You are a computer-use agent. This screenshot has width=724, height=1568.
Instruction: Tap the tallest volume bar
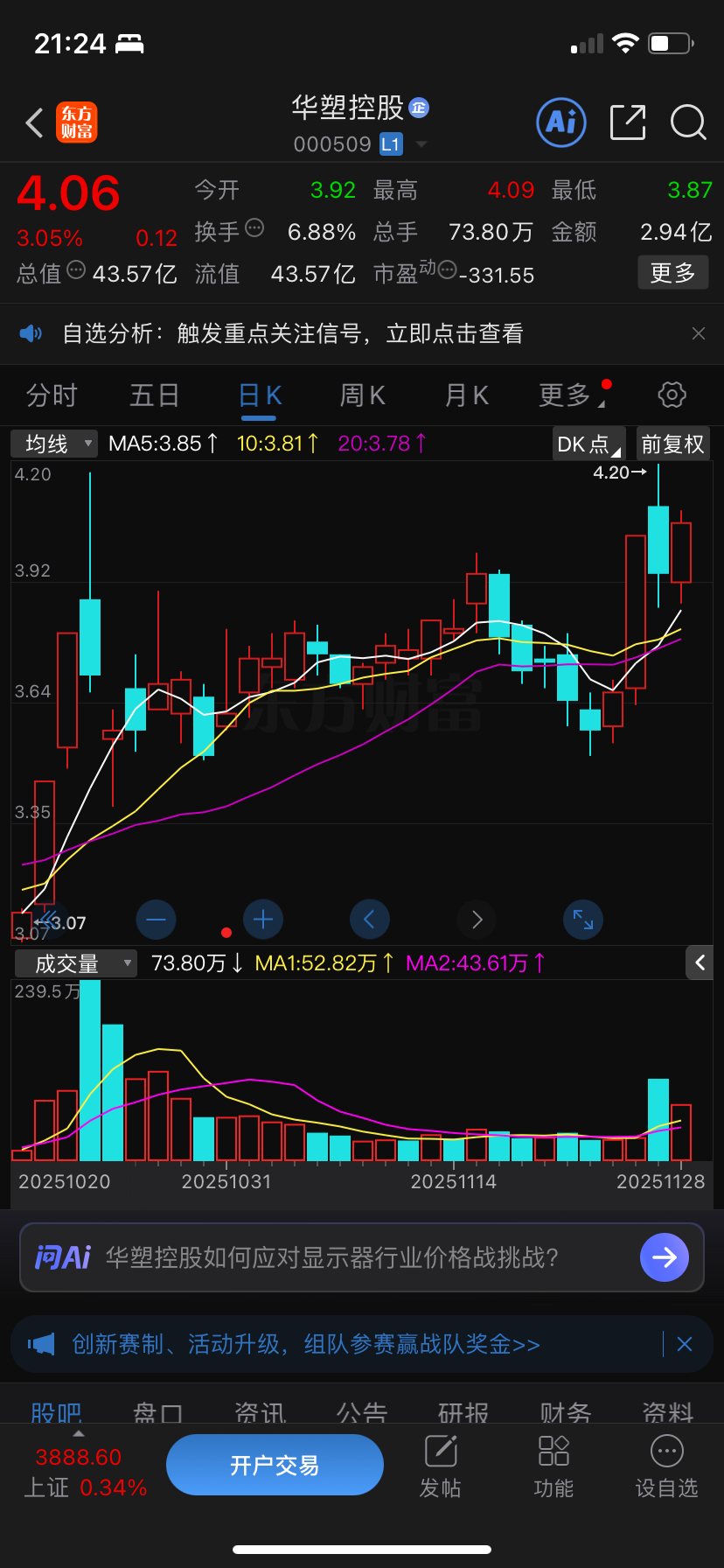coord(90,1070)
